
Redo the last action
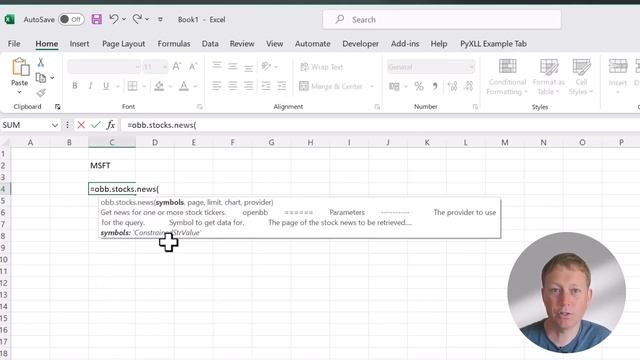pos(137,19)
